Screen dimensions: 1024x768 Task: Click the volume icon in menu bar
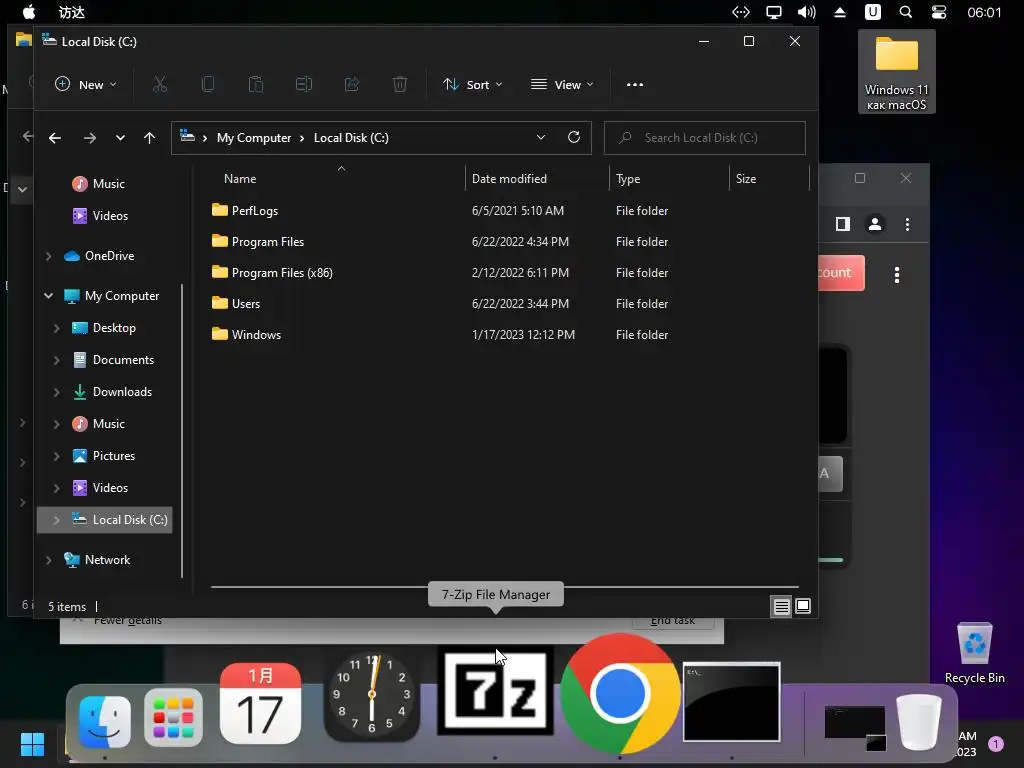pos(807,12)
